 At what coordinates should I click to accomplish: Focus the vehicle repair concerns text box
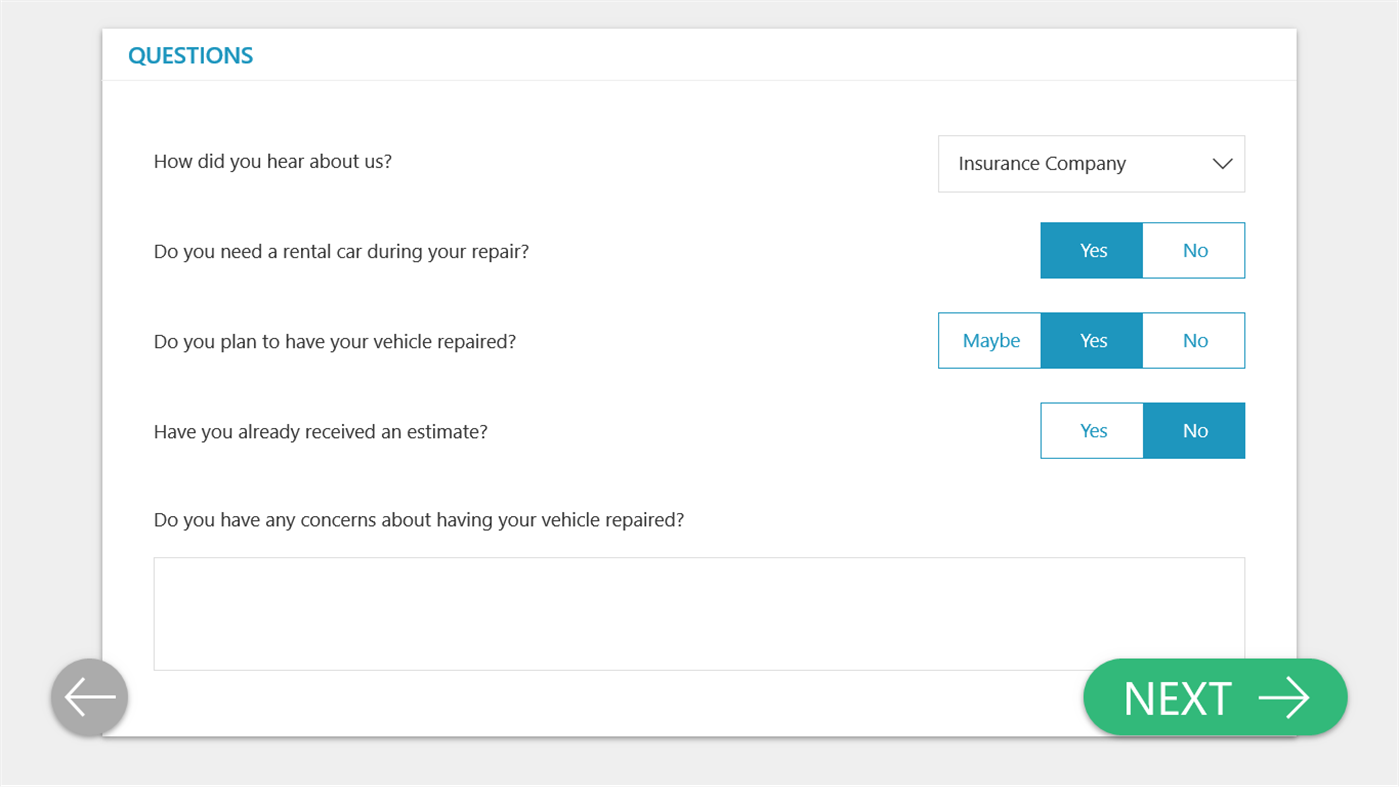coord(698,613)
